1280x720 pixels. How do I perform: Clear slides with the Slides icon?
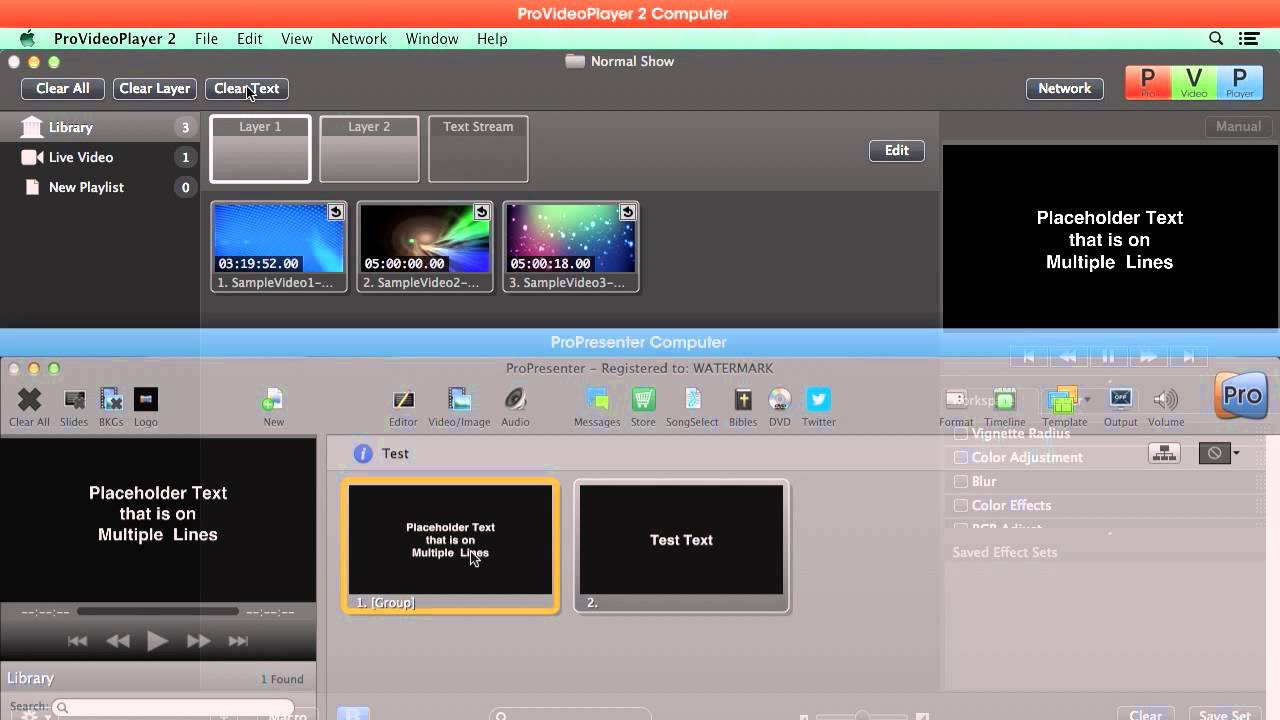74,400
